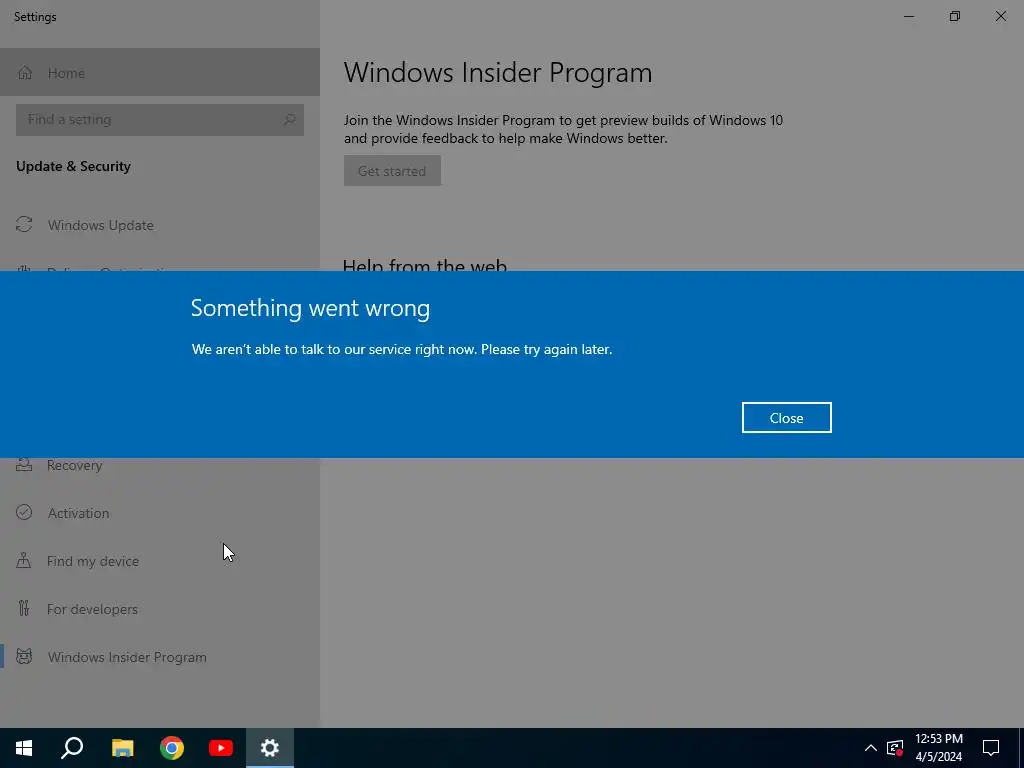Click the 'Please try again later' message

(x=547, y=349)
